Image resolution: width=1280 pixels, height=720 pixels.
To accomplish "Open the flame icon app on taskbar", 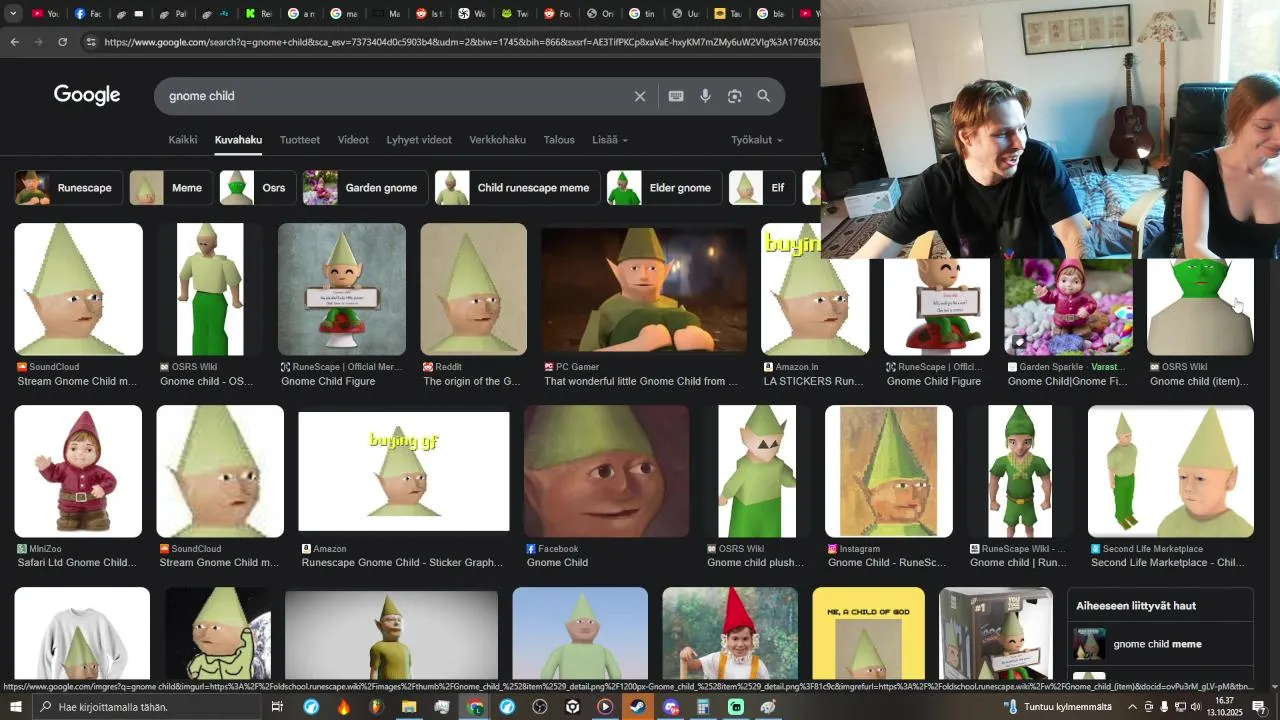I will [x=344, y=707].
